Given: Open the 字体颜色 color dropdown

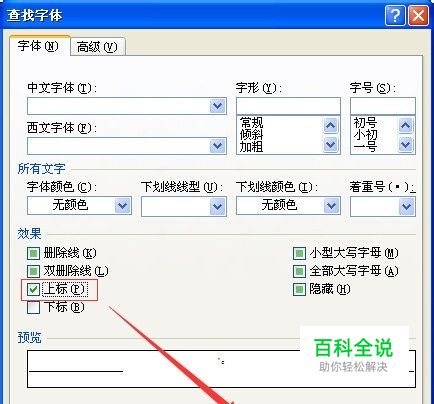Looking at the screenshot, I should (x=123, y=206).
